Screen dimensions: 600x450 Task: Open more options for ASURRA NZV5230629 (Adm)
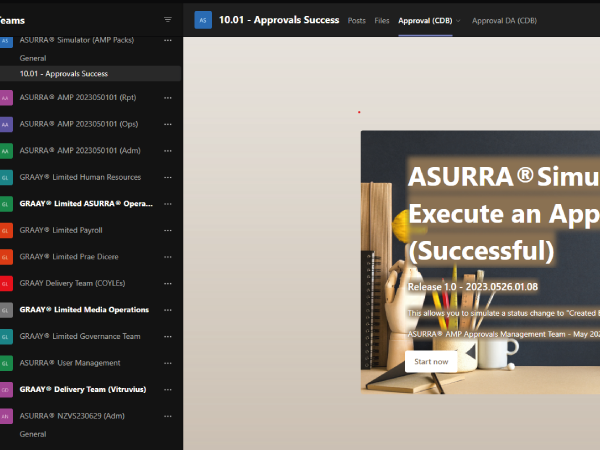[168, 416]
